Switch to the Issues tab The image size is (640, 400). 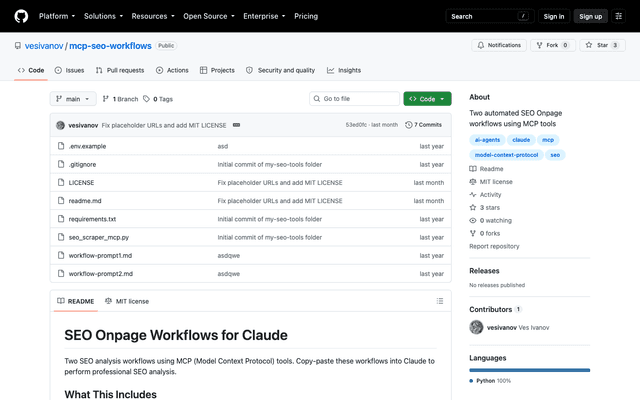[x=69, y=70]
